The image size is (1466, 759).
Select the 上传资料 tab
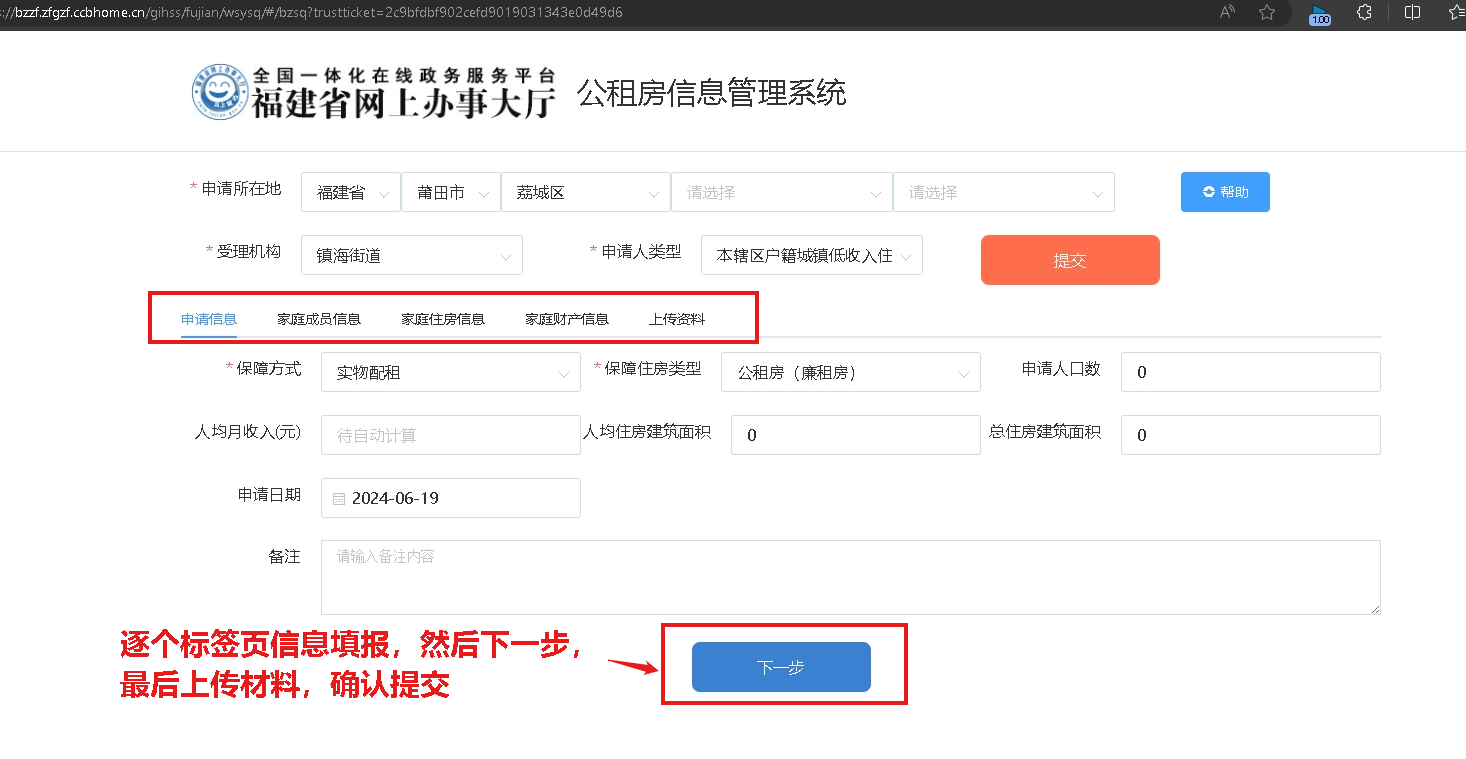tap(677, 318)
